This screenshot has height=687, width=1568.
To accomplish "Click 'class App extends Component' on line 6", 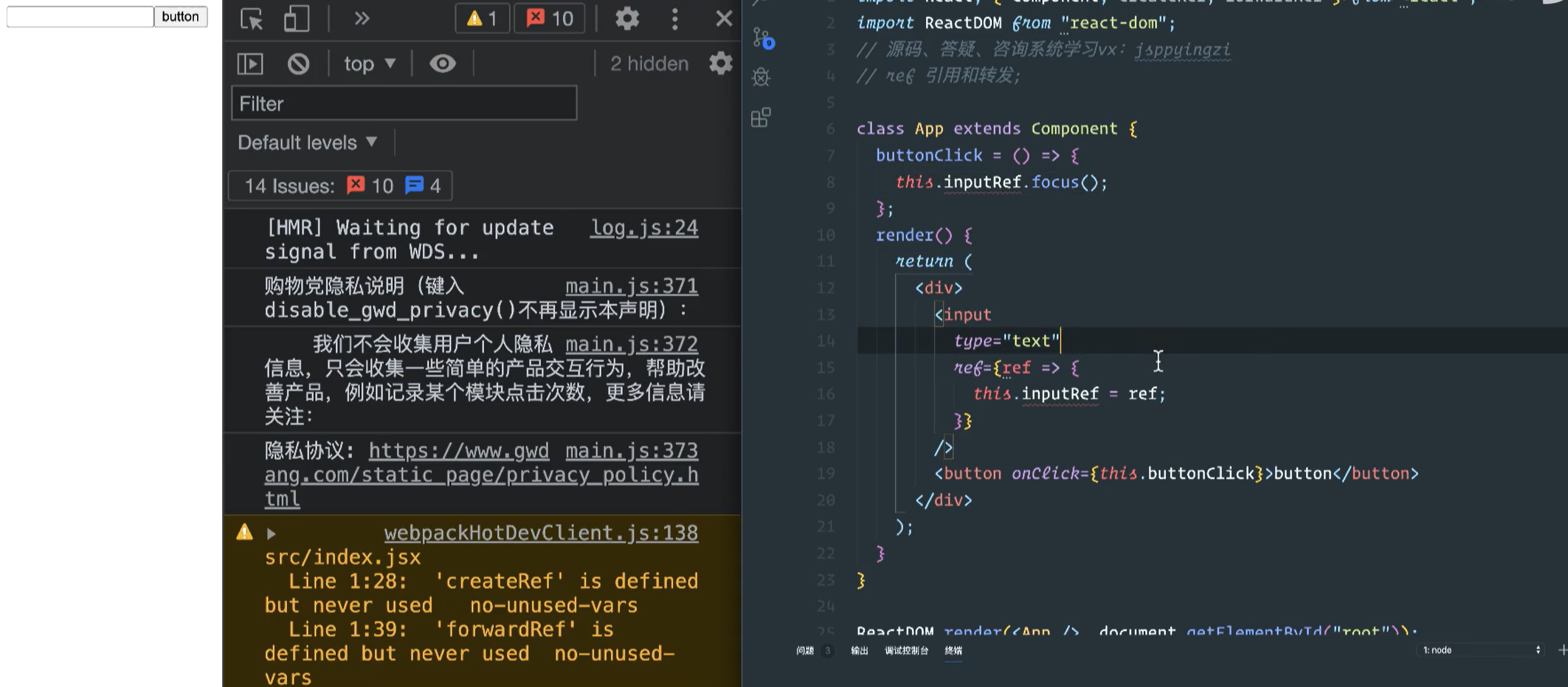I will 987,129.
